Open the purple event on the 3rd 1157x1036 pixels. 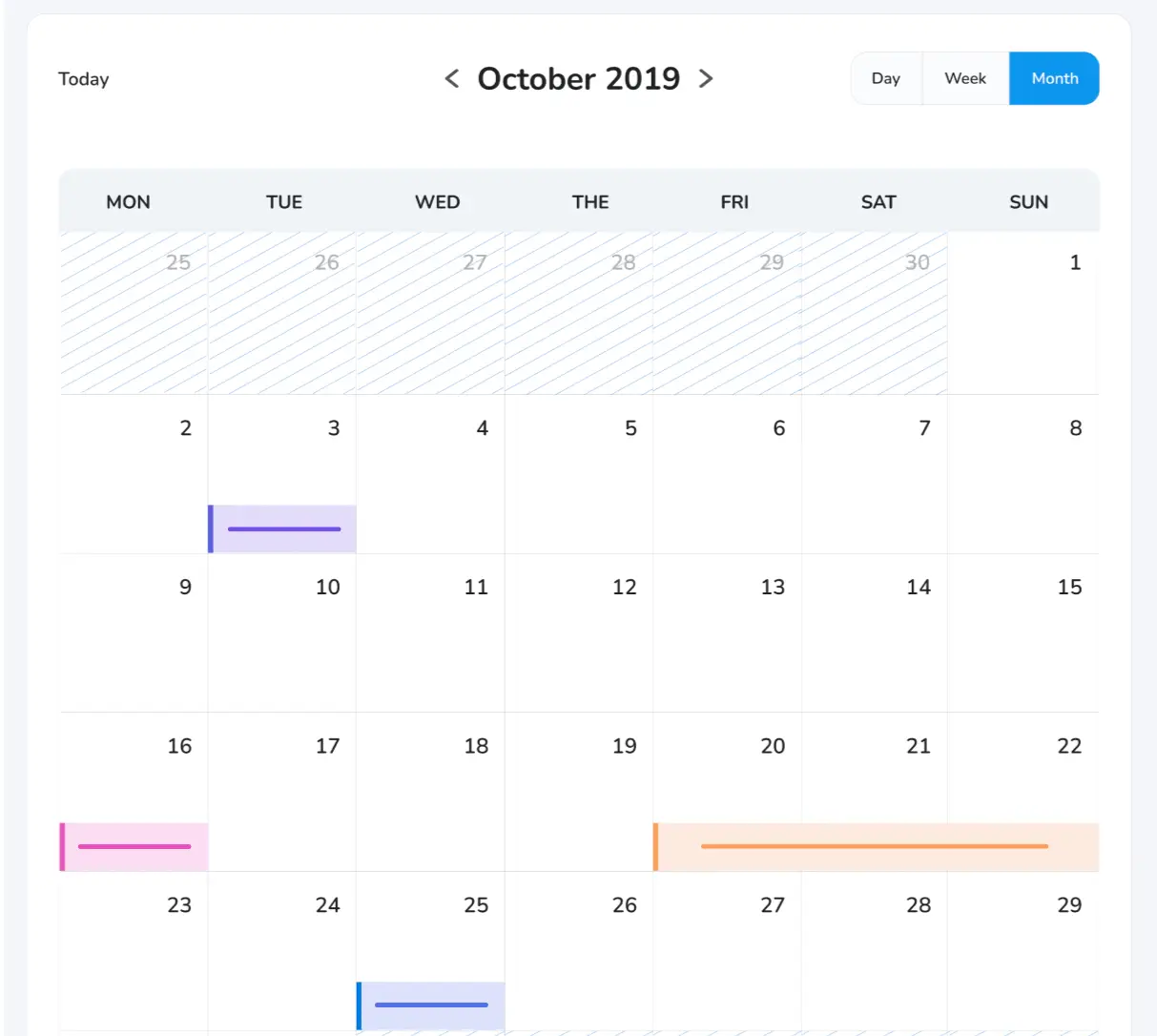(x=283, y=528)
